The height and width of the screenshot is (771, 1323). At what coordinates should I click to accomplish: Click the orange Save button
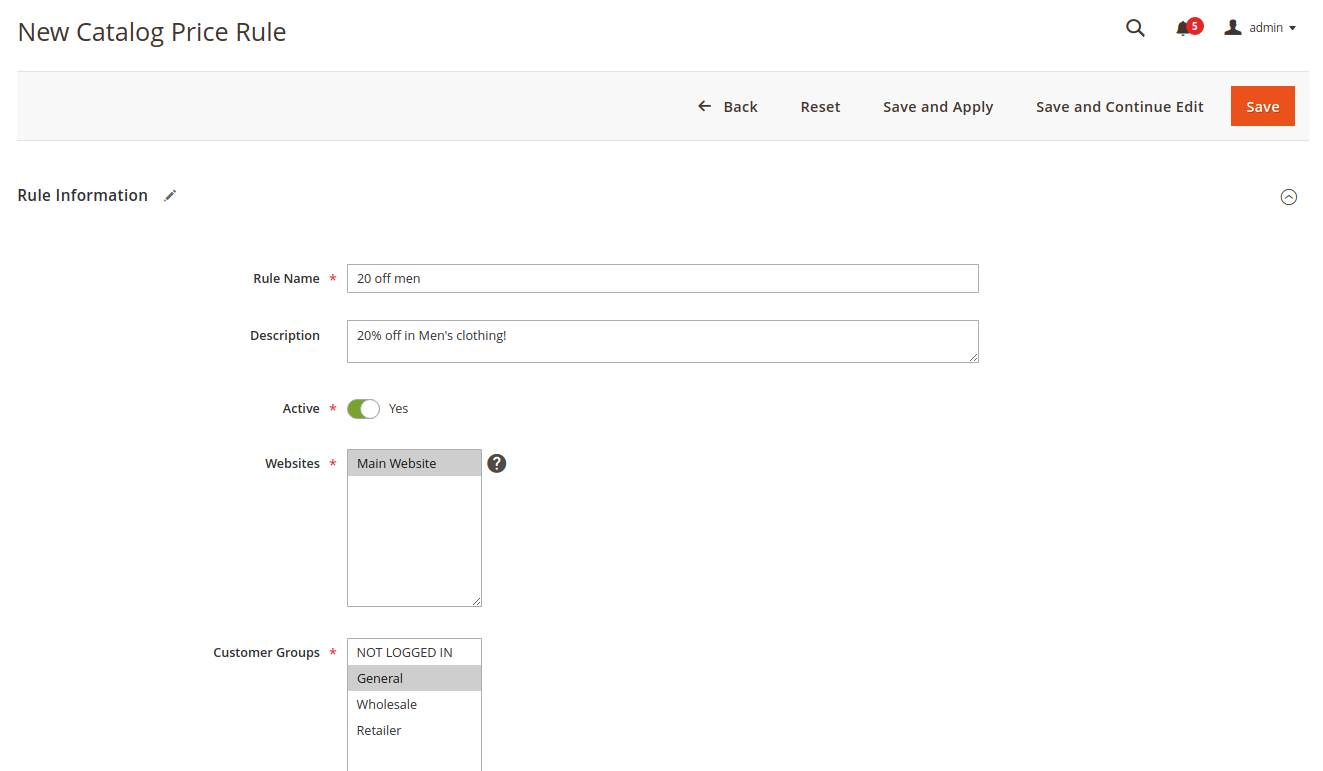pos(1263,106)
